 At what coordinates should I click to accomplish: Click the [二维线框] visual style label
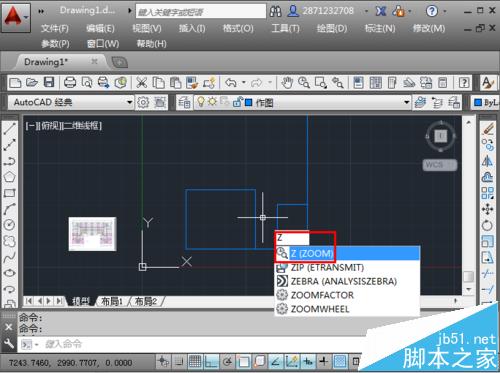(81, 126)
